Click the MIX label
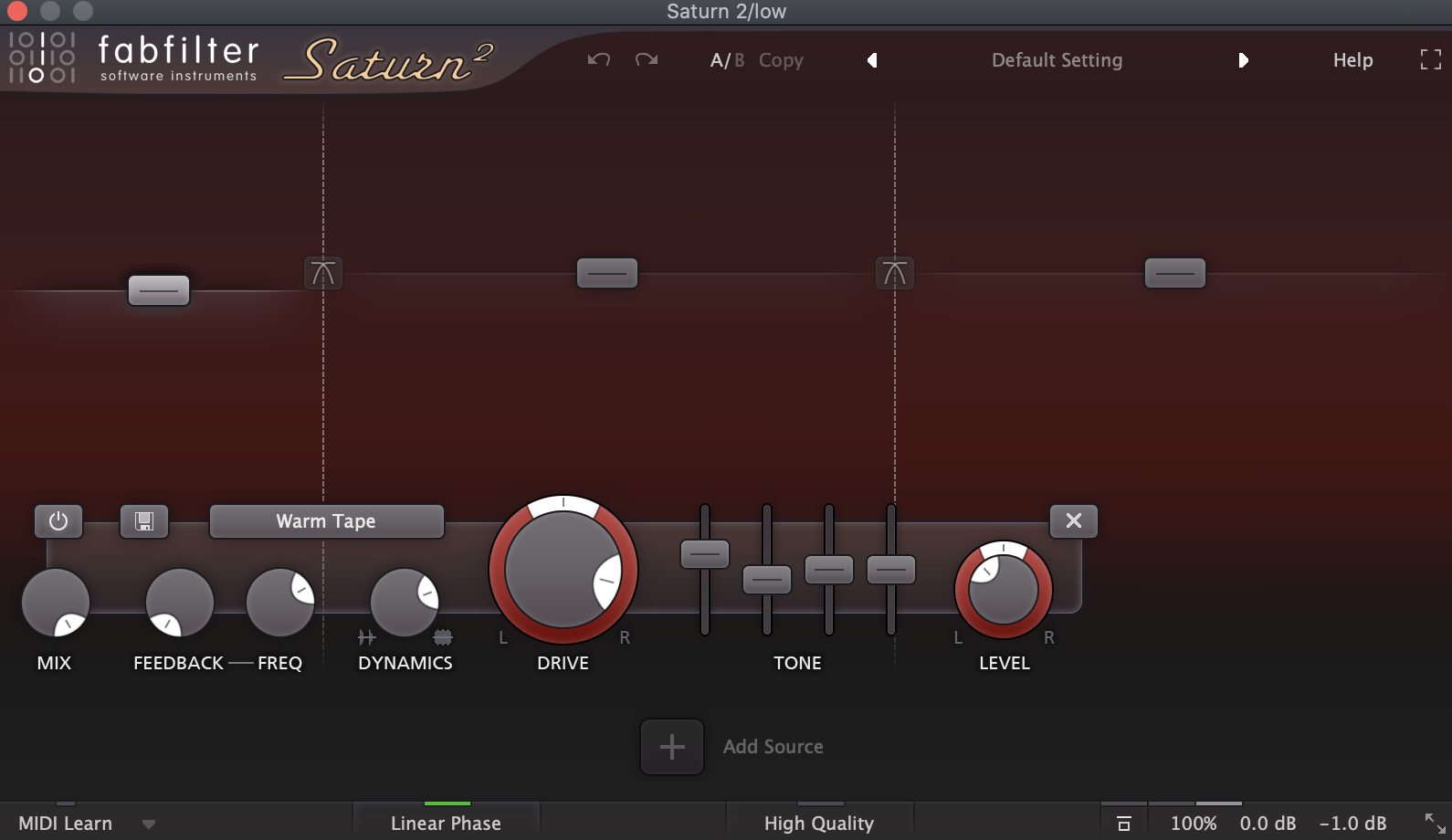Viewport: 1452px width, 840px height. click(54, 663)
